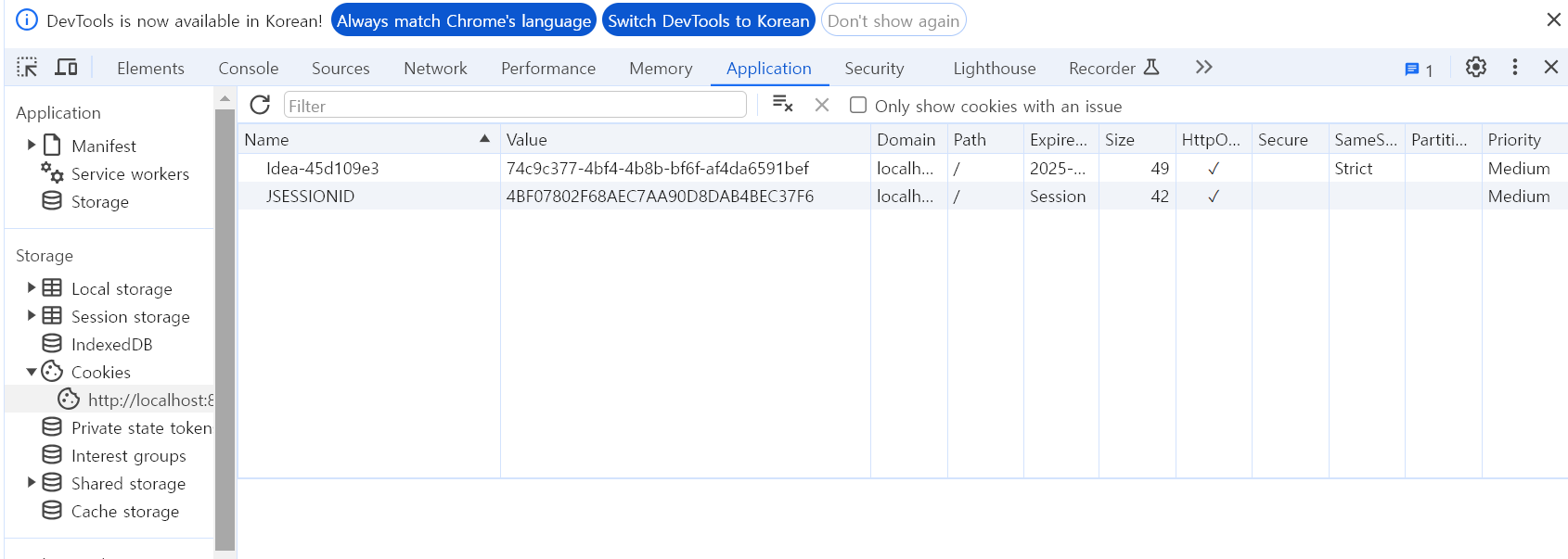Dismiss the Korean language infobar
This screenshot has height=559, width=1568.
tap(1553, 19)
